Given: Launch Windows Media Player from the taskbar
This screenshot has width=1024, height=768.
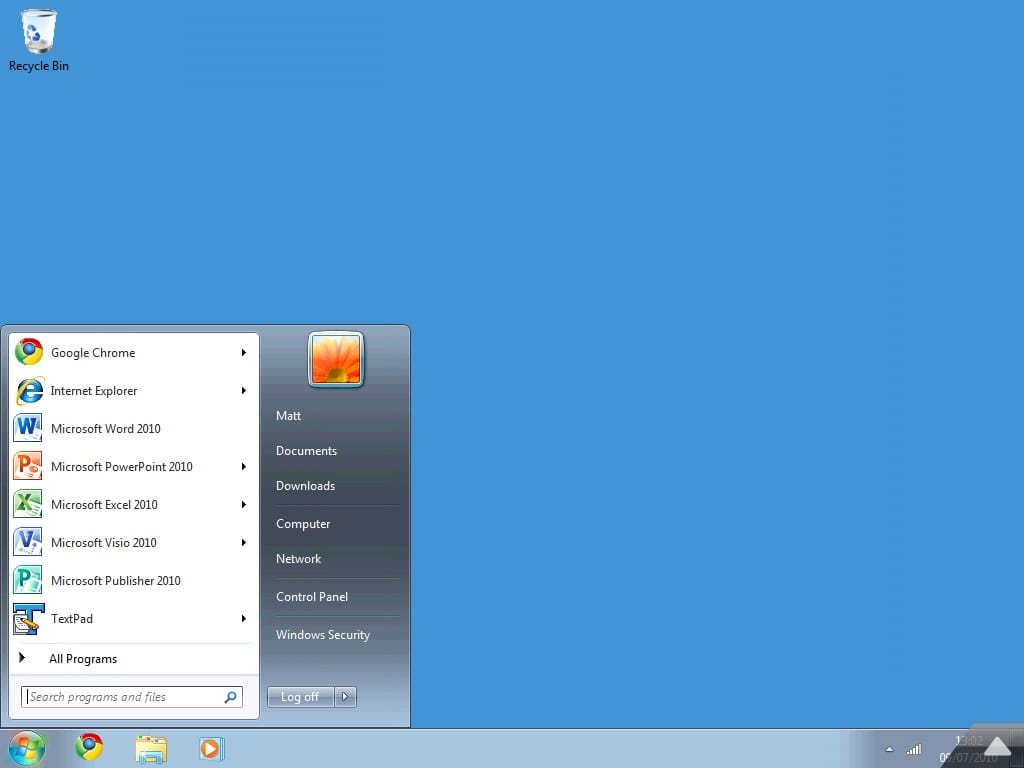Looking at the screenshot, I should [211, 748].
